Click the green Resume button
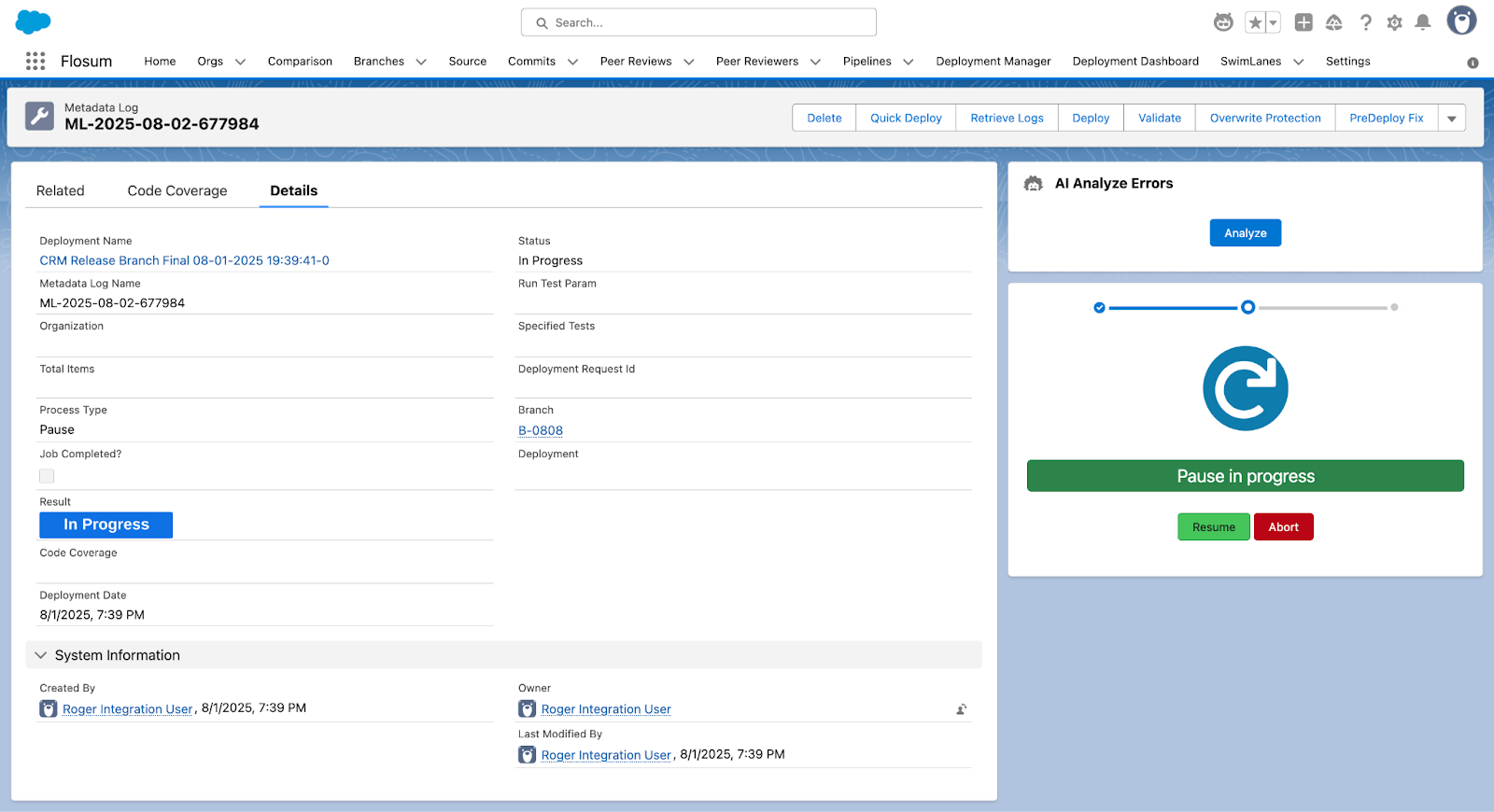 [x=1214, y=527]
